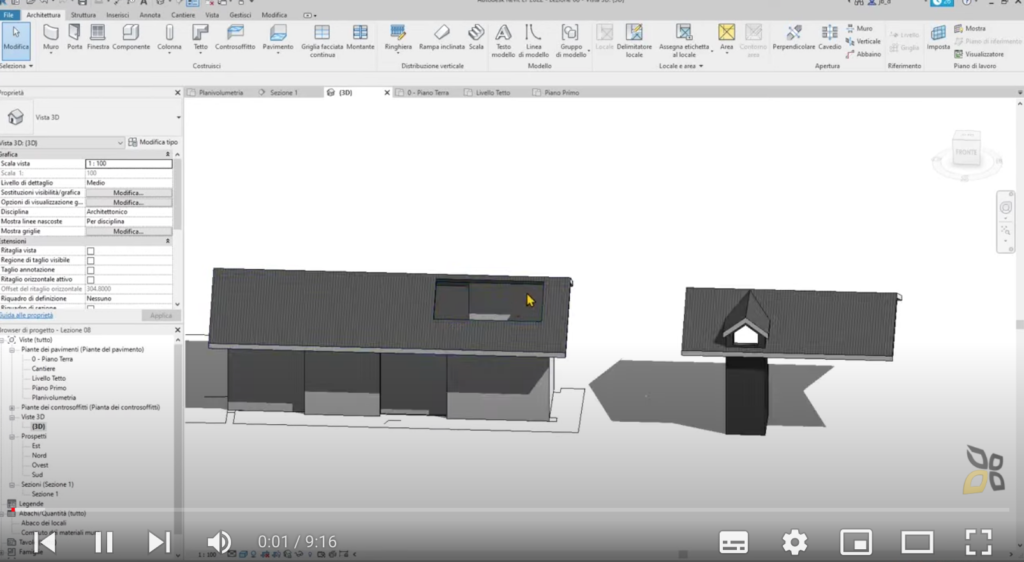This screenshot has height=562, width=1024.
Task: Select the Testo modello tool
Action: tap(503, 40)
